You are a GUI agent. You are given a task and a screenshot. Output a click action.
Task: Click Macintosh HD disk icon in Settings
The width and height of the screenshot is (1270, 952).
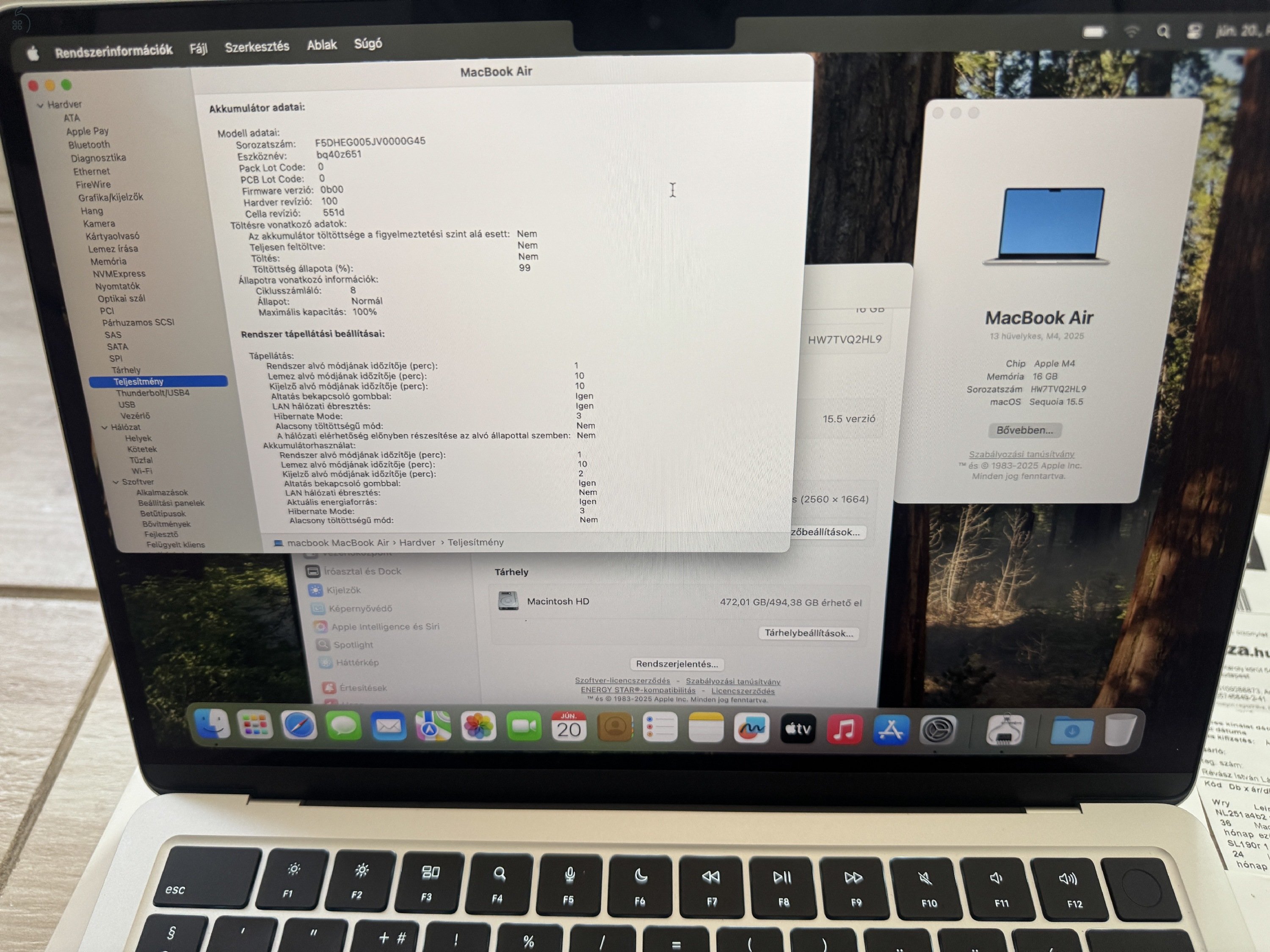[508, 601]
